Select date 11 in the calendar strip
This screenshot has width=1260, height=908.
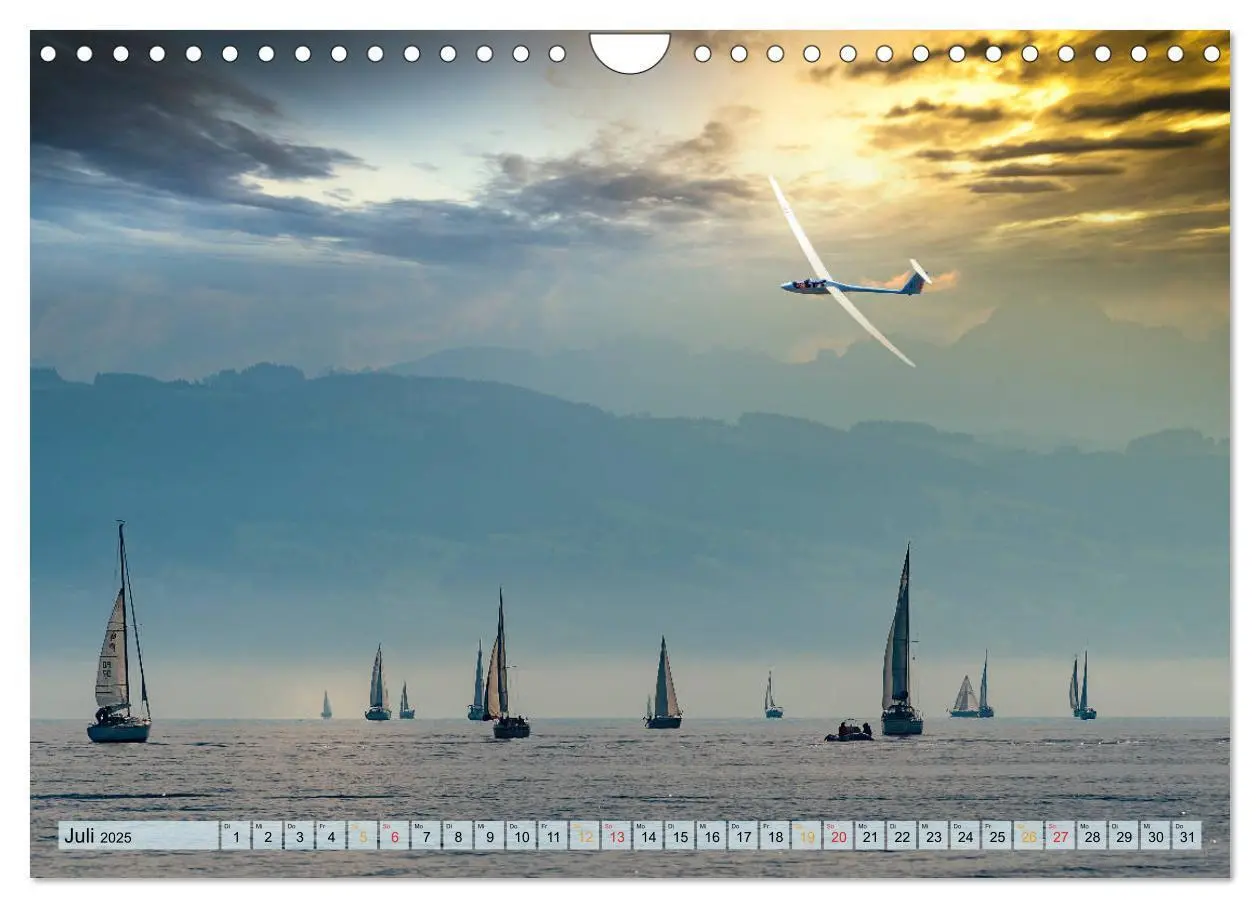click(x=553, y=836)
